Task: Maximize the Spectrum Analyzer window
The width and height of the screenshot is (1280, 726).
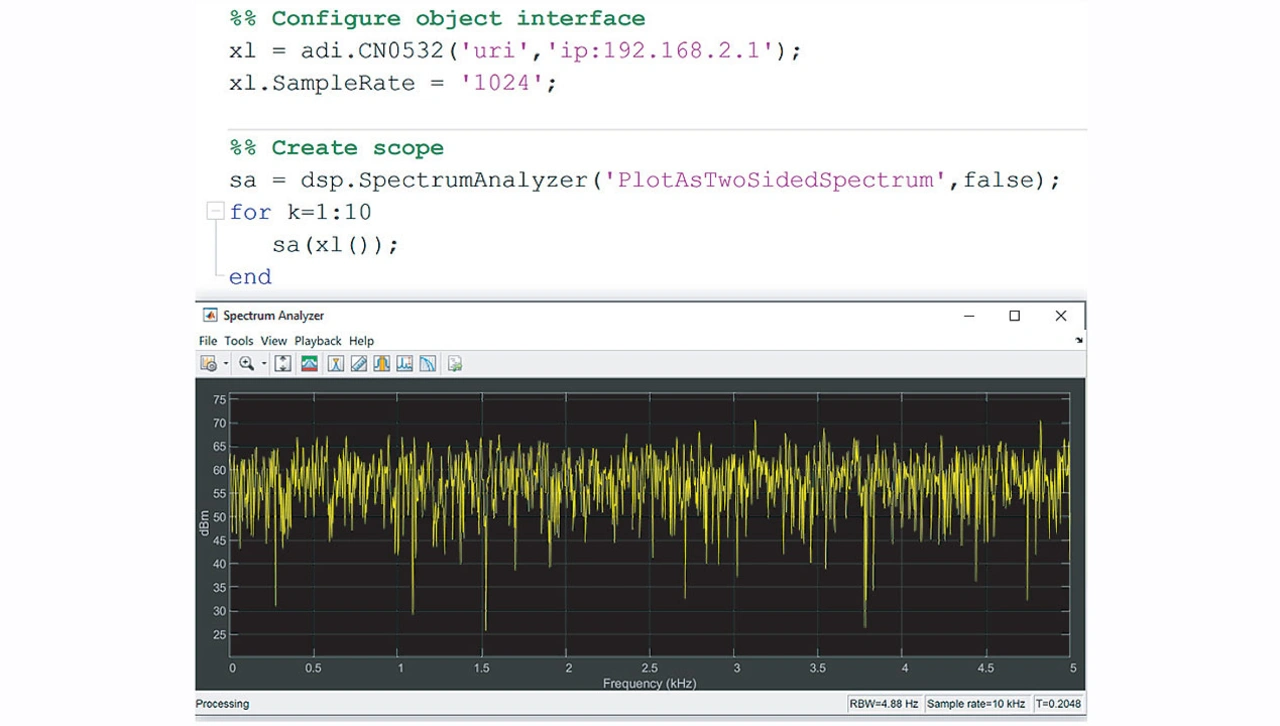Action: click(x=1014, y=316)
